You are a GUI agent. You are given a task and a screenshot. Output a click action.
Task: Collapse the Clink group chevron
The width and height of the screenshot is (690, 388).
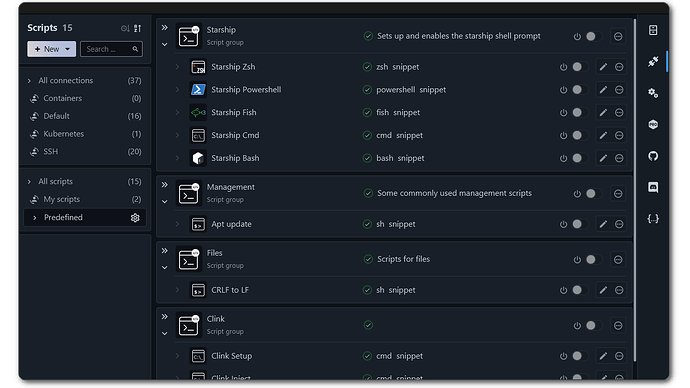point(165,334)
